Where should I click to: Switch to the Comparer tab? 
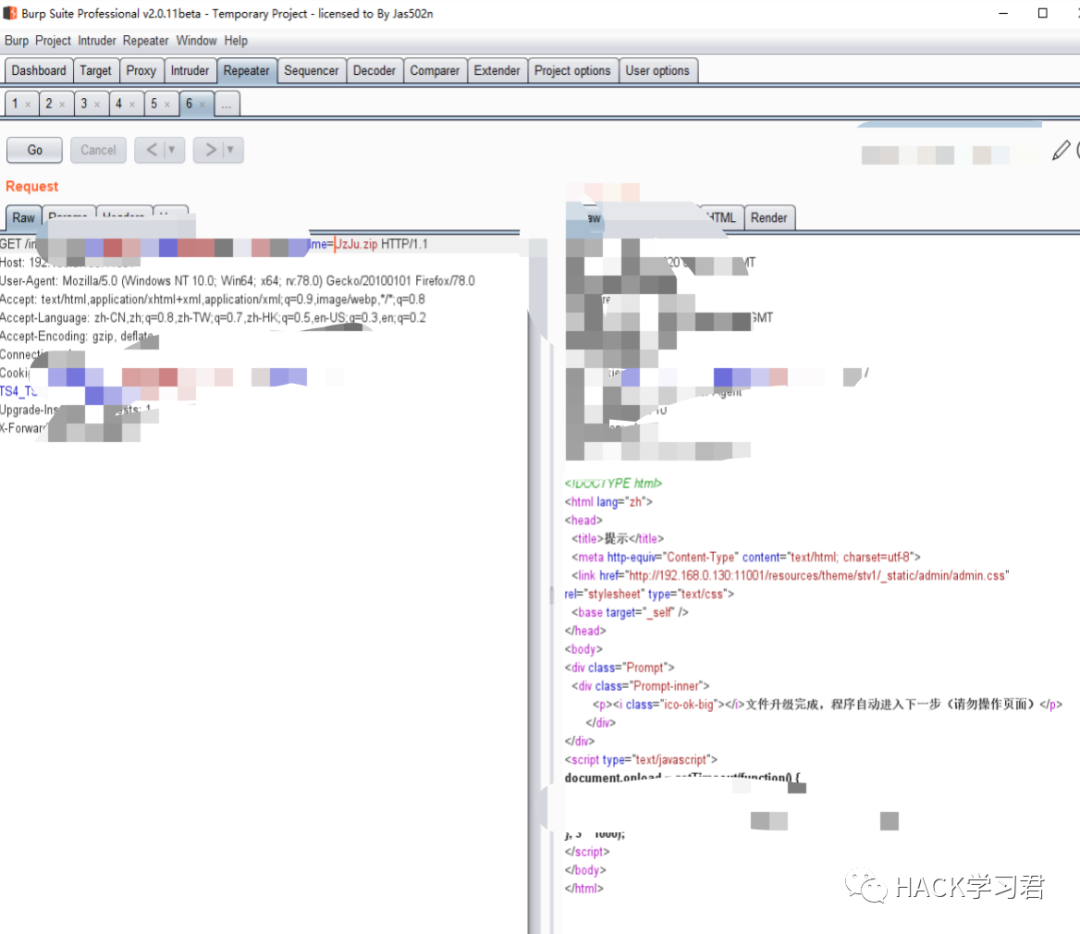[435, 70]
